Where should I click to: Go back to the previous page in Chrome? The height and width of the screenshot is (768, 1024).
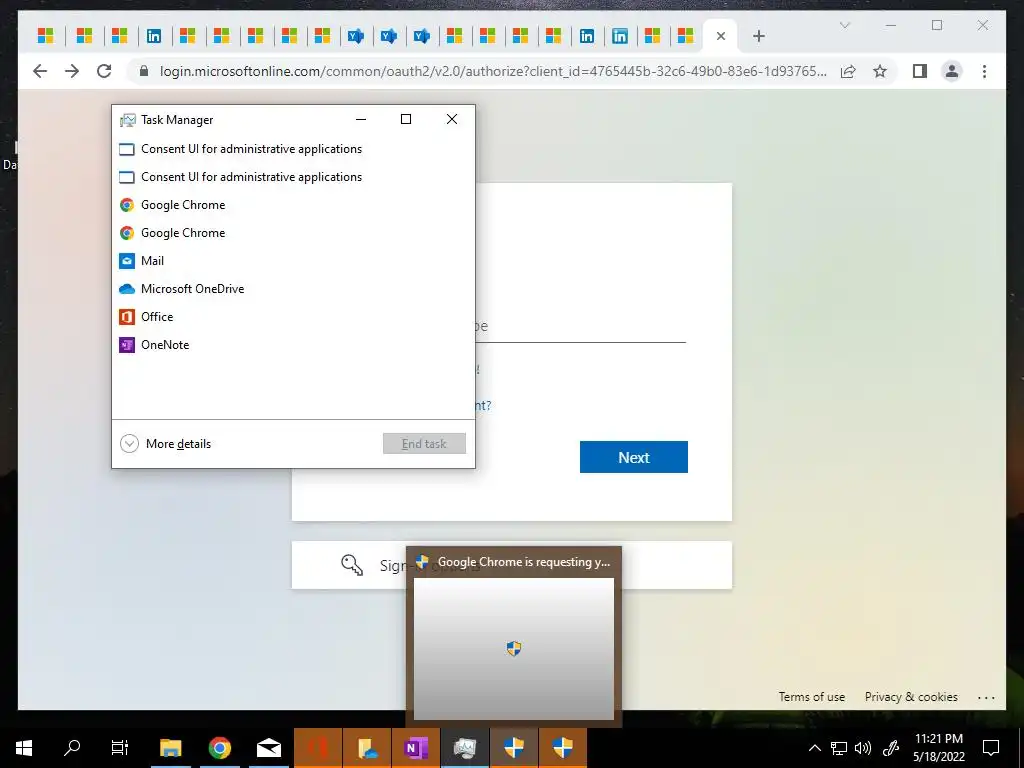click(x=40, y=71)
